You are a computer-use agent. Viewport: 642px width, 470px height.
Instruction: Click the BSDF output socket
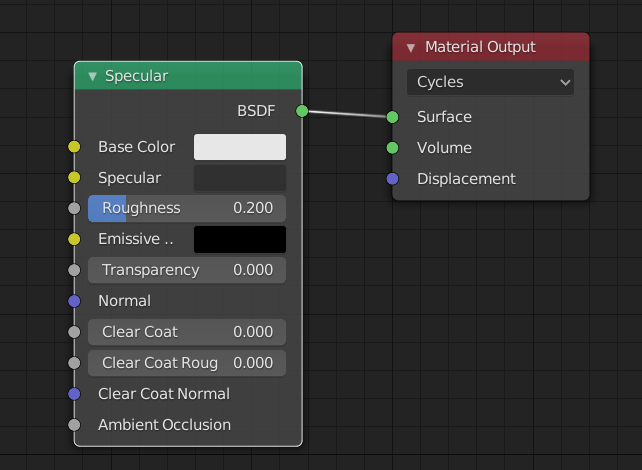coord(302,111)
